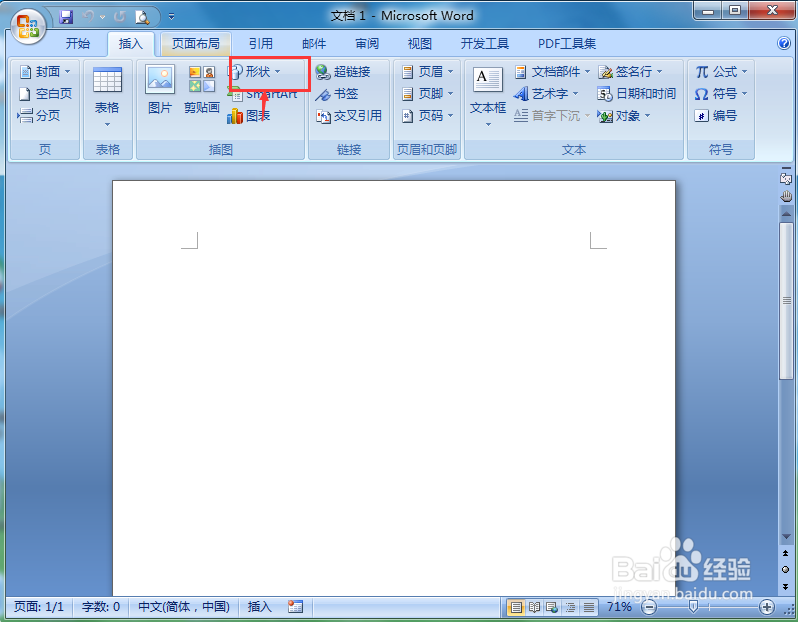This screenshot has height=622, width=798.
Task: Click the scroll down arrow of vertical scrollbar
Action: pos(786,537)
